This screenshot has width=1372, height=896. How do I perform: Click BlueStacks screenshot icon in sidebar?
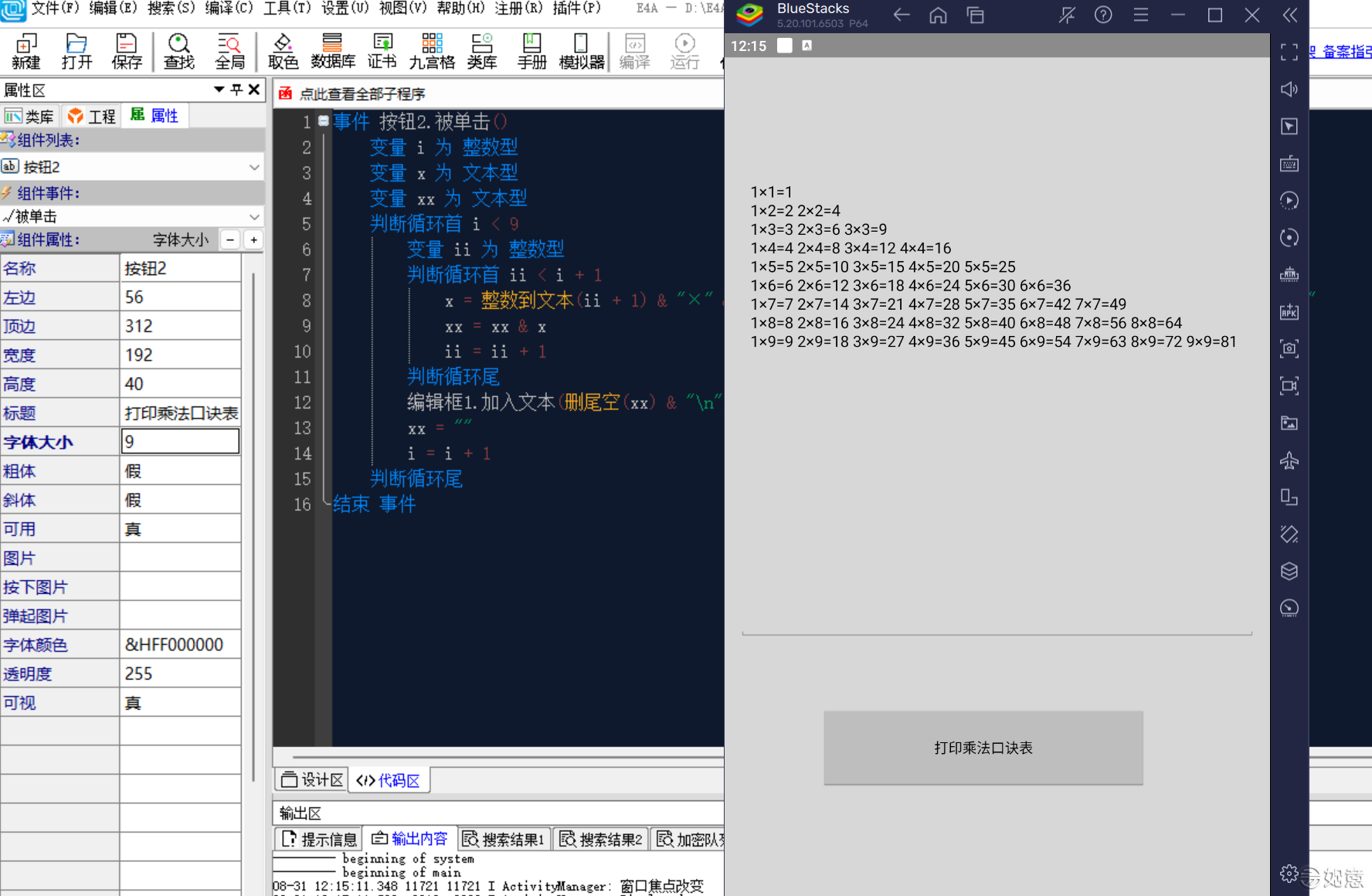click(x=1289, y=348)
